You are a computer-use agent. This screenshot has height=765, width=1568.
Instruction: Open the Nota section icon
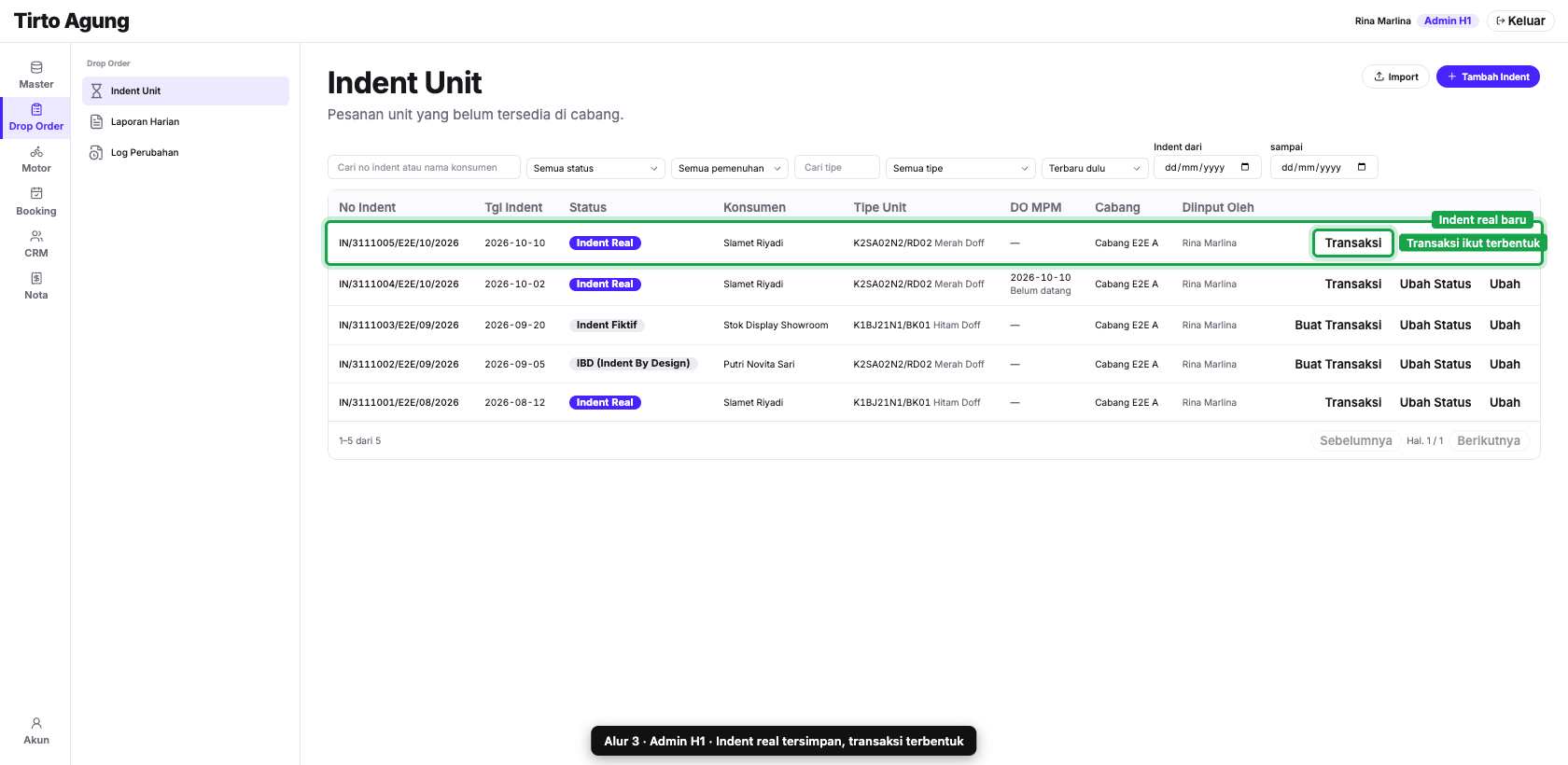[35, 286]
